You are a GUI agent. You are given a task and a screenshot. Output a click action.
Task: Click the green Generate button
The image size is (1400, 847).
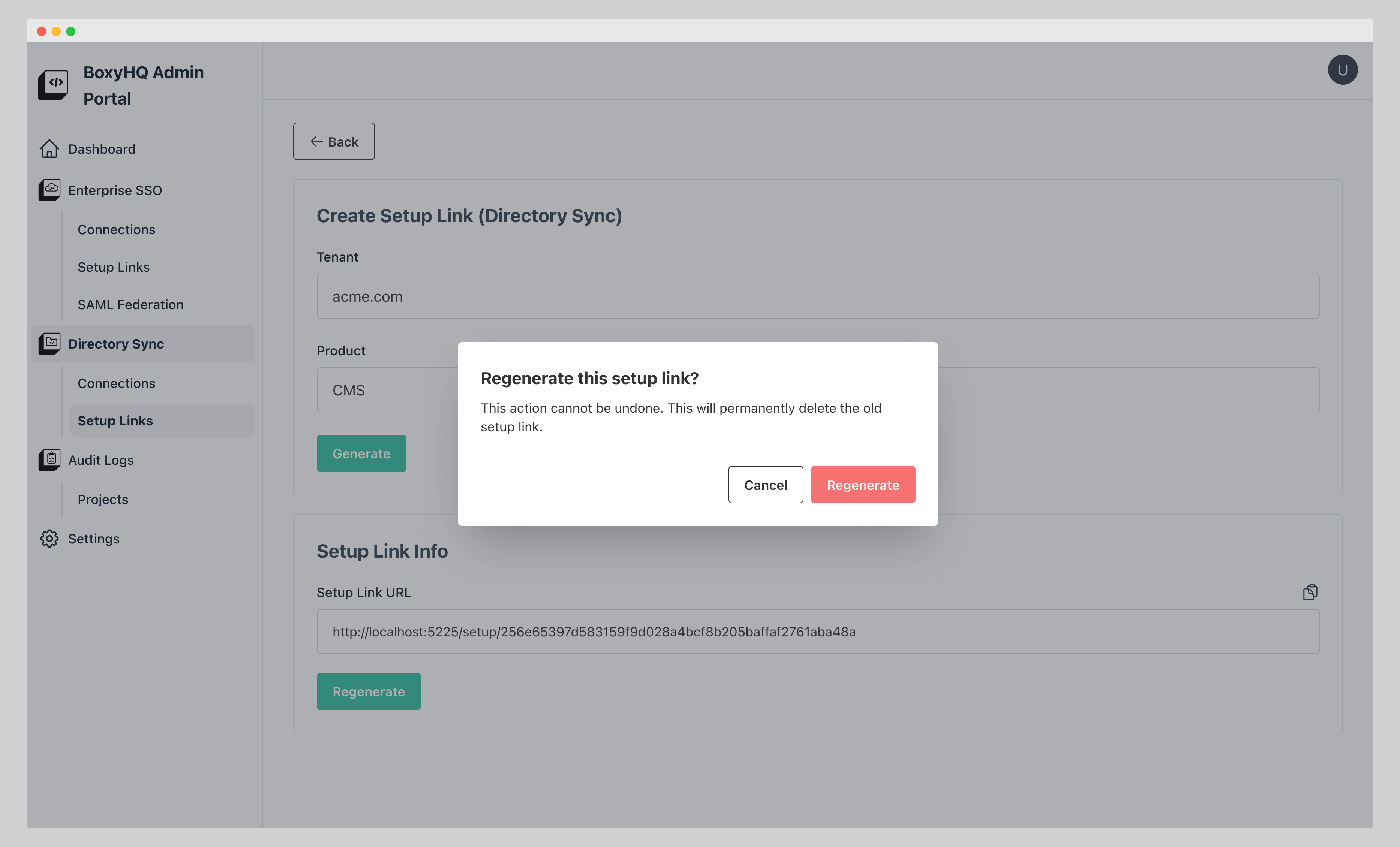tap(361, 453)
